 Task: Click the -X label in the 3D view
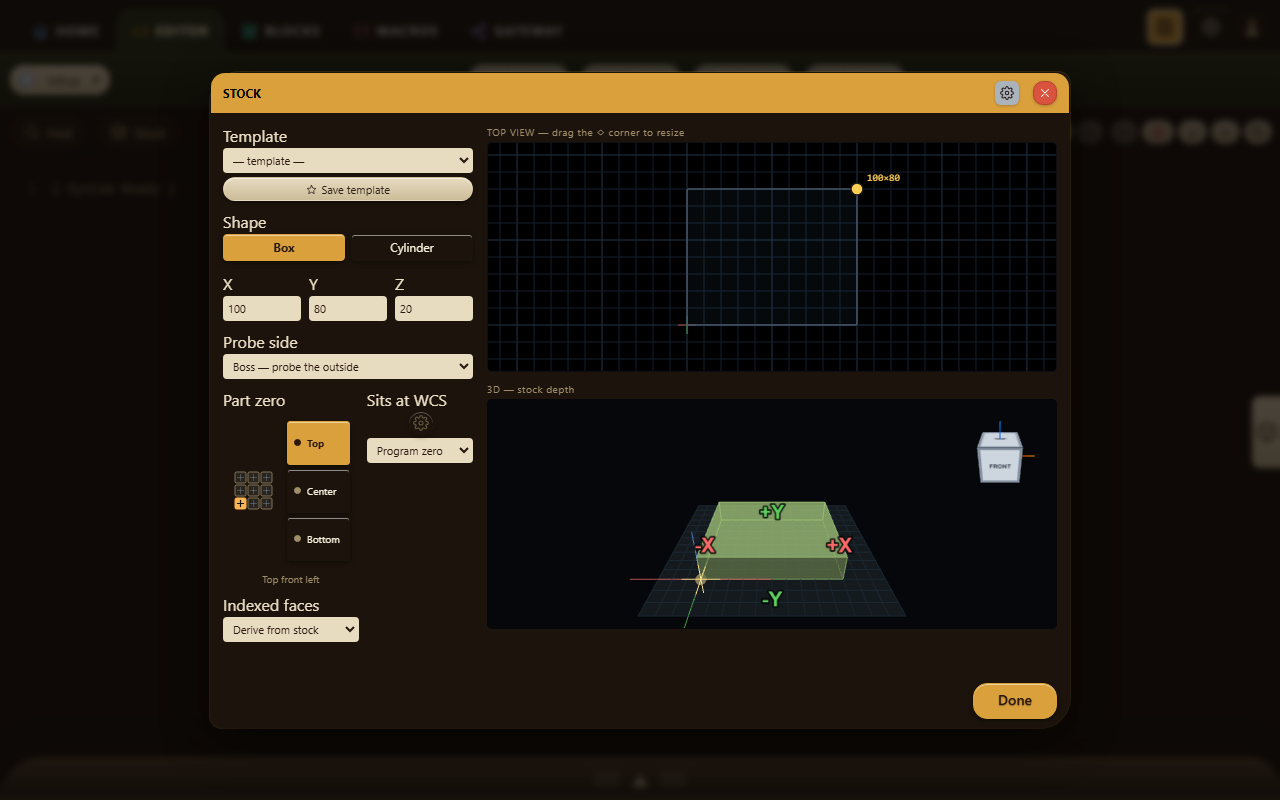coord(705,545)
